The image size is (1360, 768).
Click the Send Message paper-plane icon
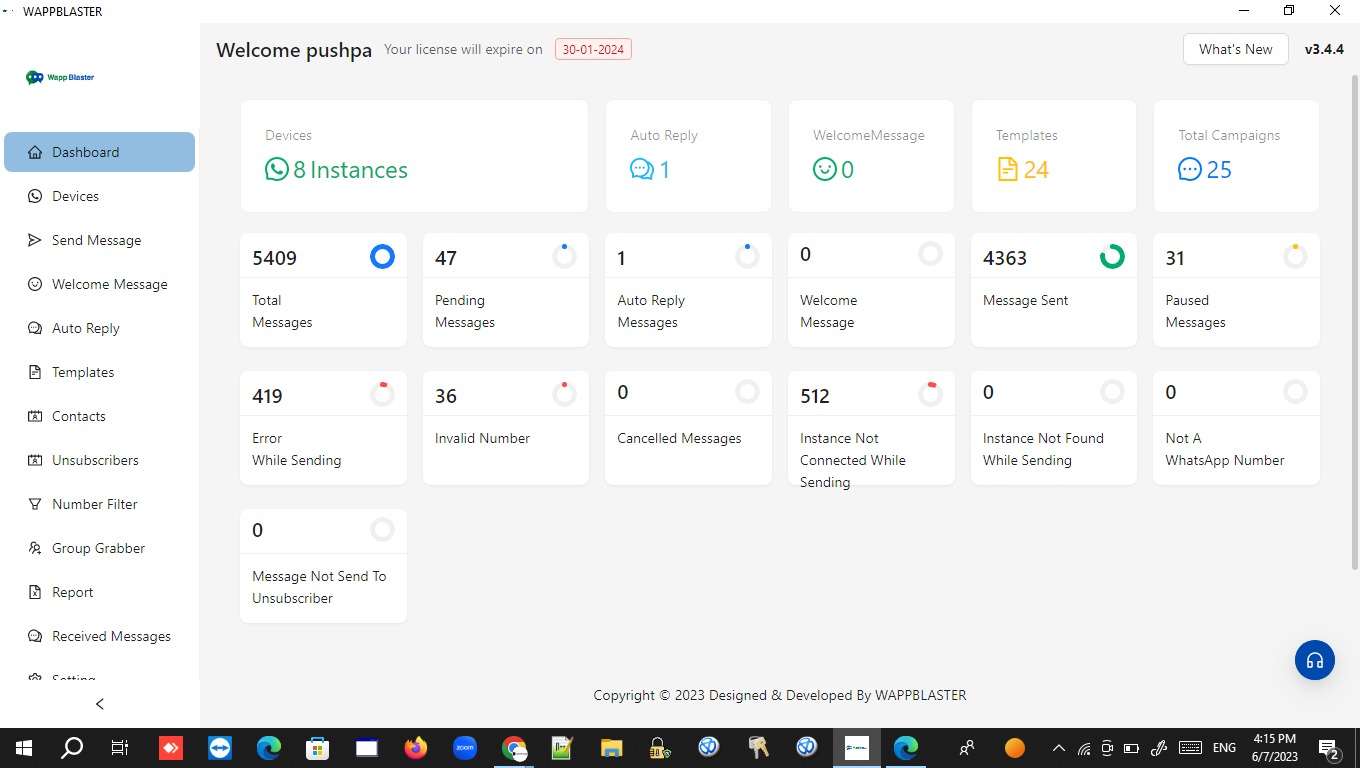click(35, 240)
